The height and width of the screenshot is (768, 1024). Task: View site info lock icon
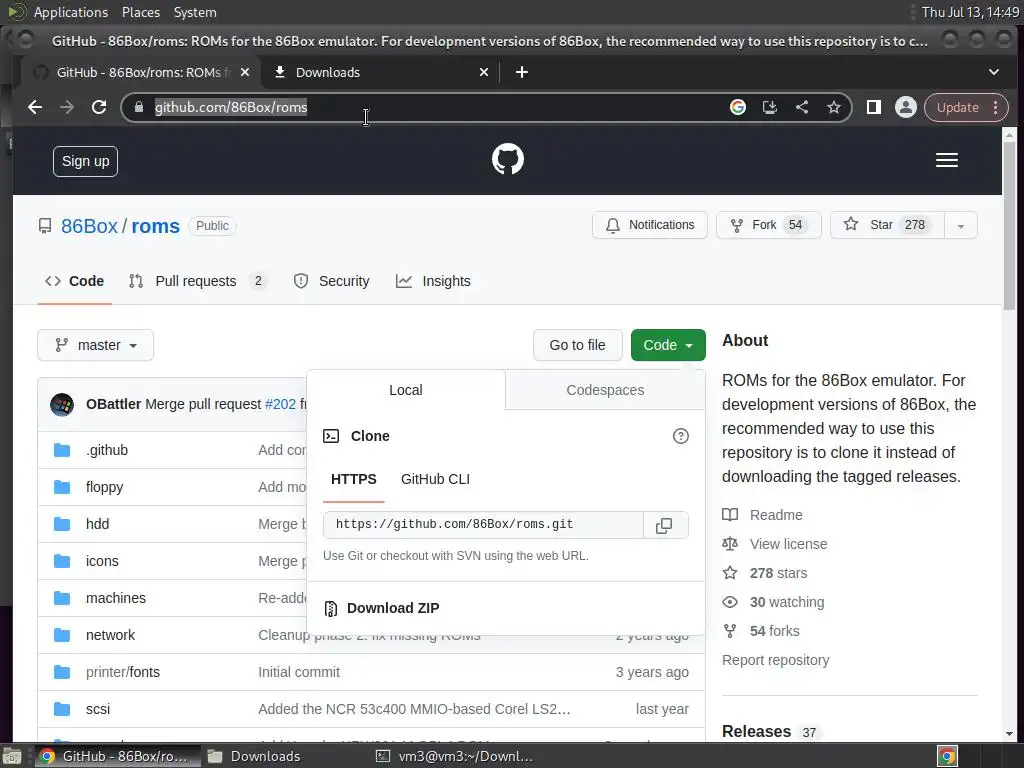click(138, 107)
